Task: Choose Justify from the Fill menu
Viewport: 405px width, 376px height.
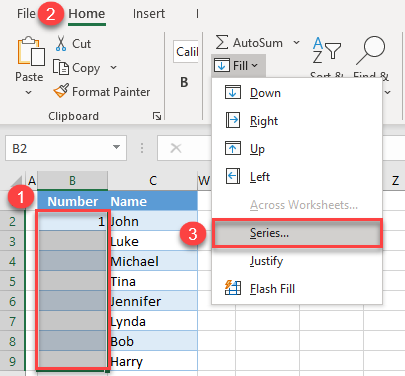Action: pyautogui.click(x=297, y=261)
